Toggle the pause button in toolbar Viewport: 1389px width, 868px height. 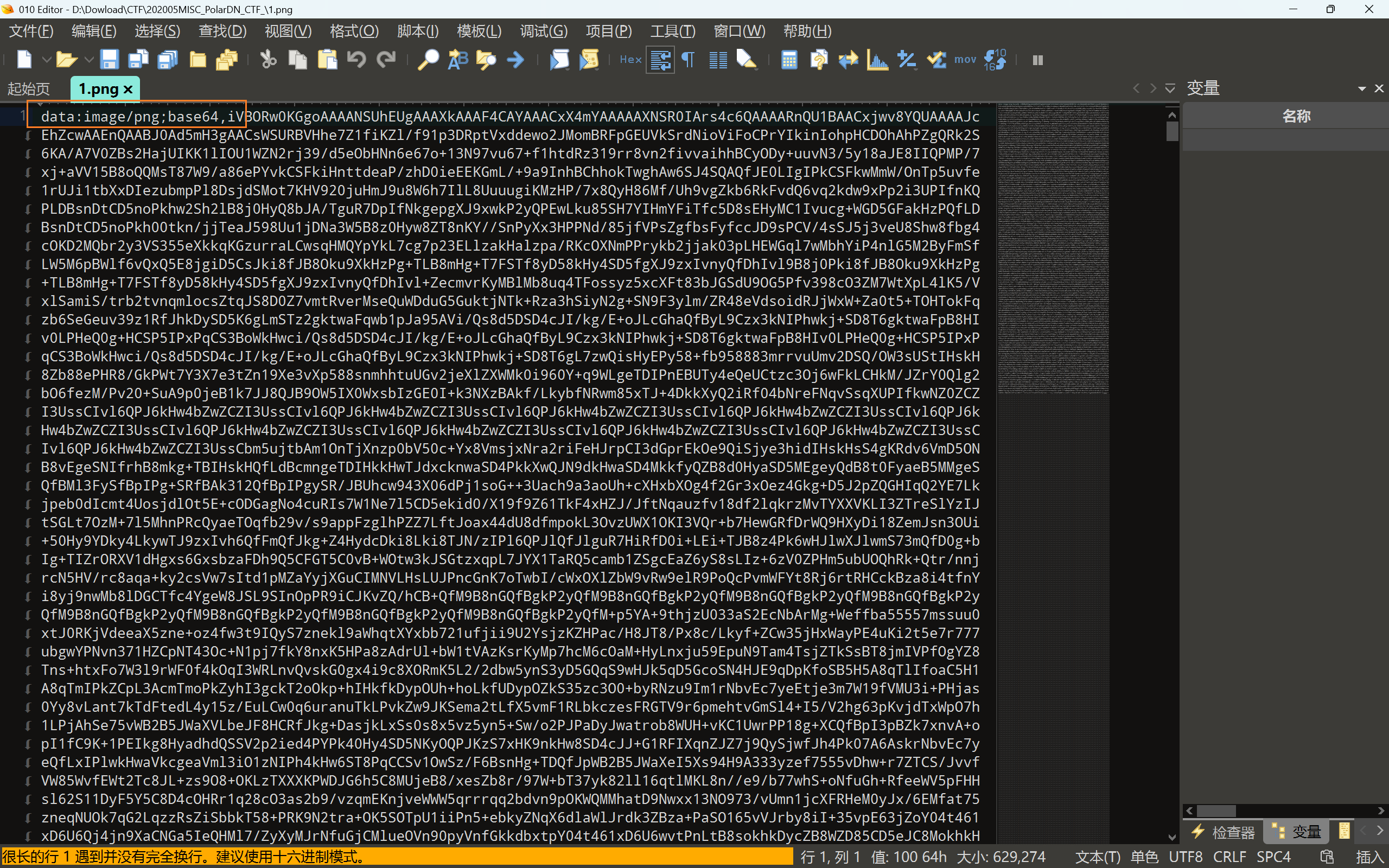[1037, 60]
